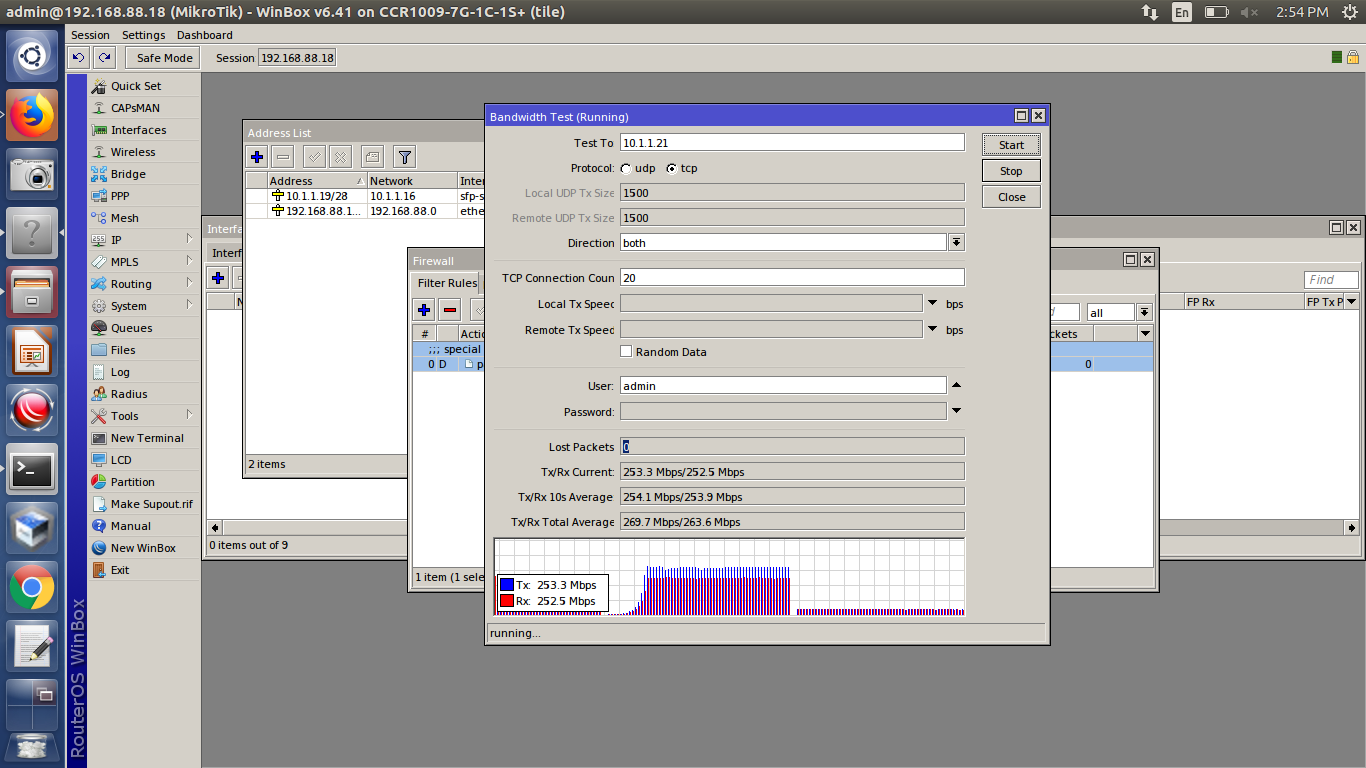The height and width of the screenshot is (768, 1366).
Task: Open LCD in the sidebar
Action: pyautogui.click(x=121, y=460)
